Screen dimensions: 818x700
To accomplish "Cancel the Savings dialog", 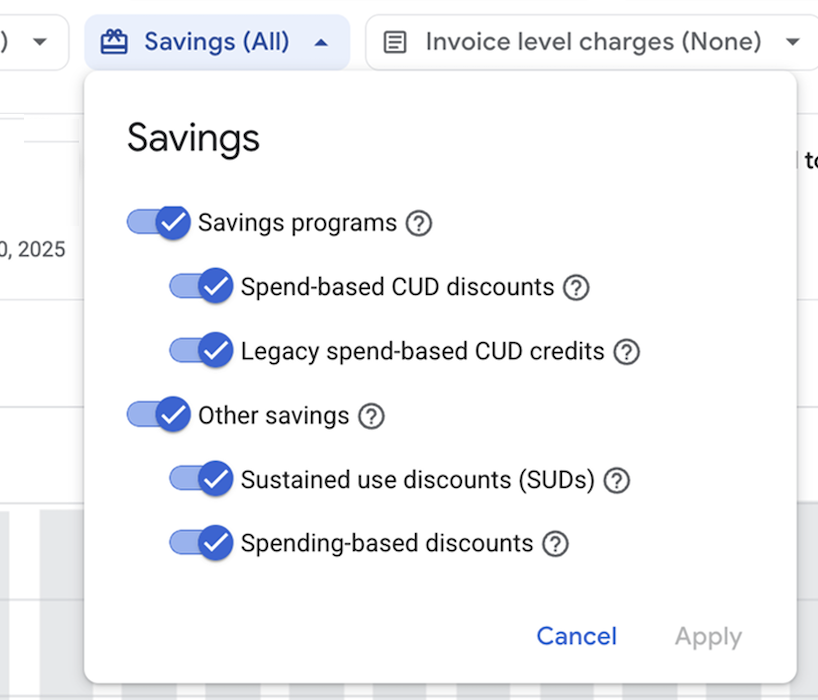I will [576, 636].
